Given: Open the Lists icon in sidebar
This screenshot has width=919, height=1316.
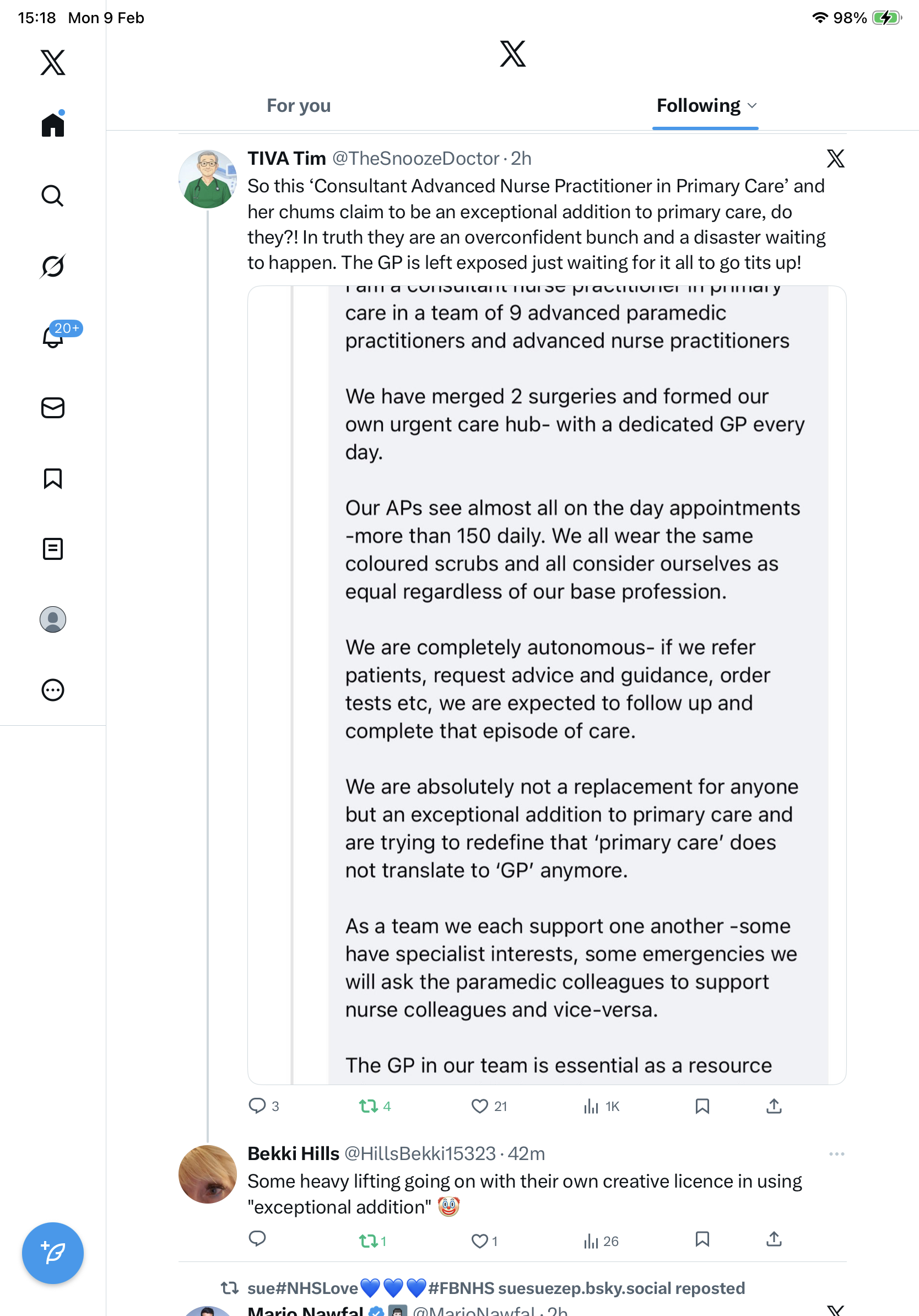Looking at the screenshot, I should [53, 549].
